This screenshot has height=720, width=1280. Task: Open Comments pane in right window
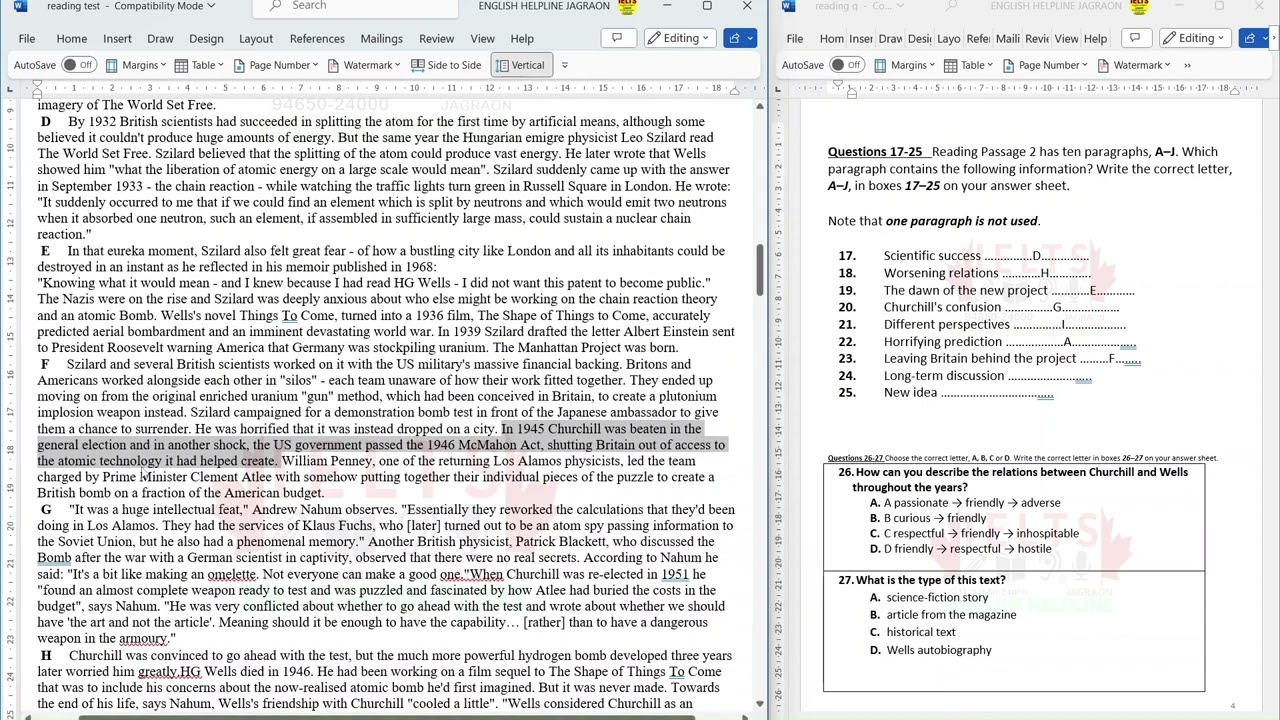coord(1134,38)
